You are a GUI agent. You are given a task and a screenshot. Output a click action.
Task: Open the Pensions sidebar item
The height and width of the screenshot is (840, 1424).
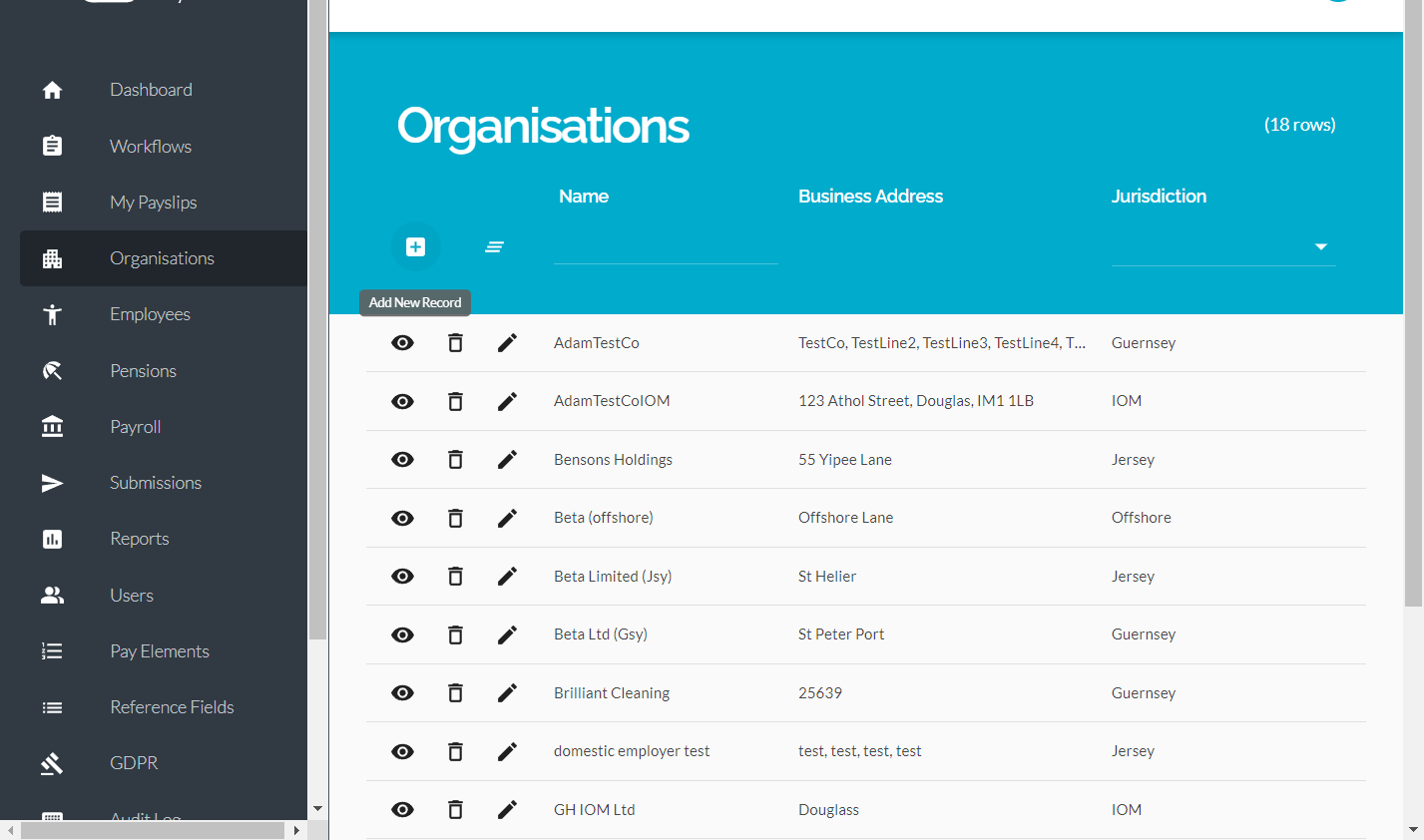[x=164, y=371]
